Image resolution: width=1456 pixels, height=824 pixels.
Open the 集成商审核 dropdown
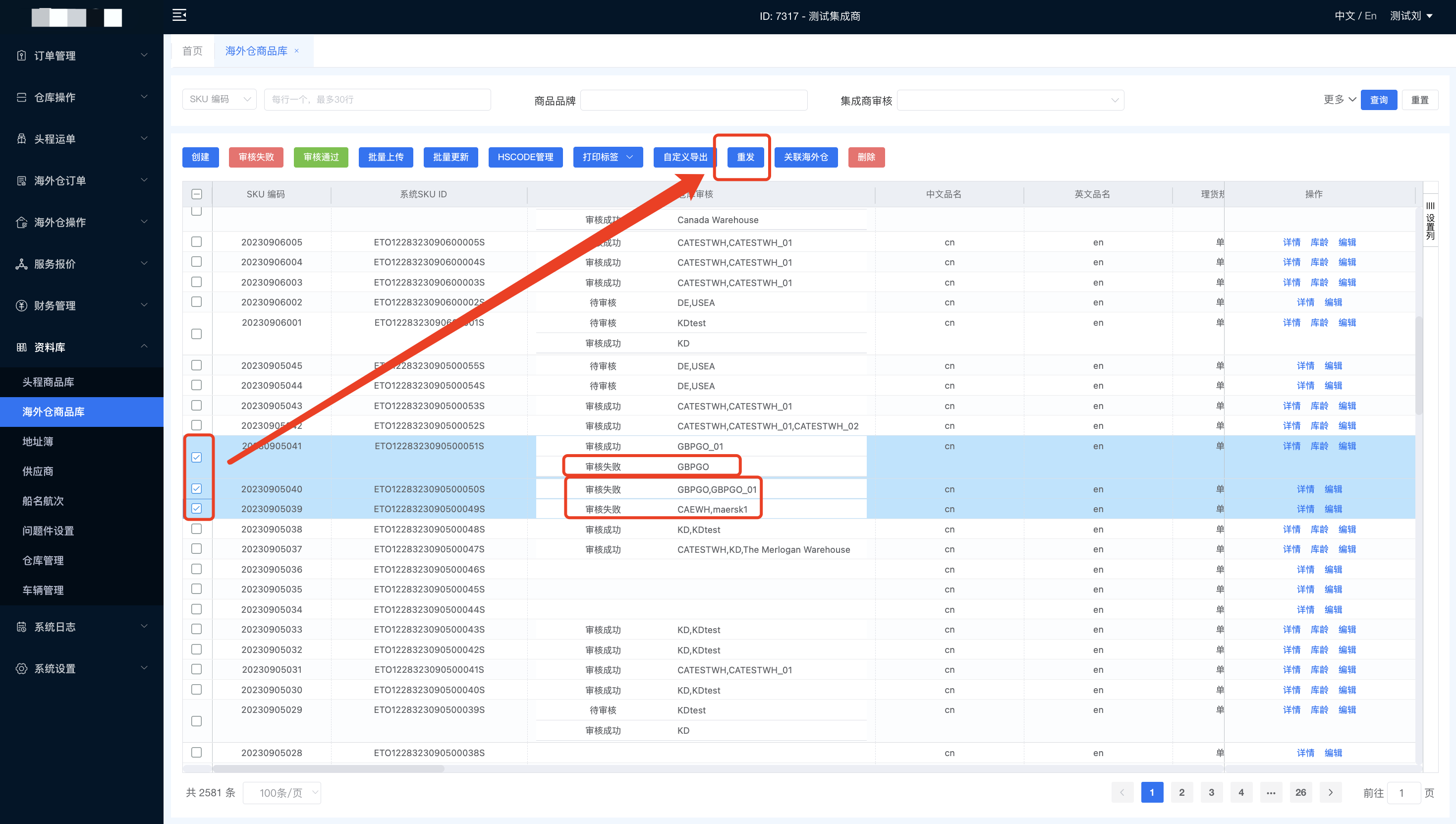[1010, 100]
